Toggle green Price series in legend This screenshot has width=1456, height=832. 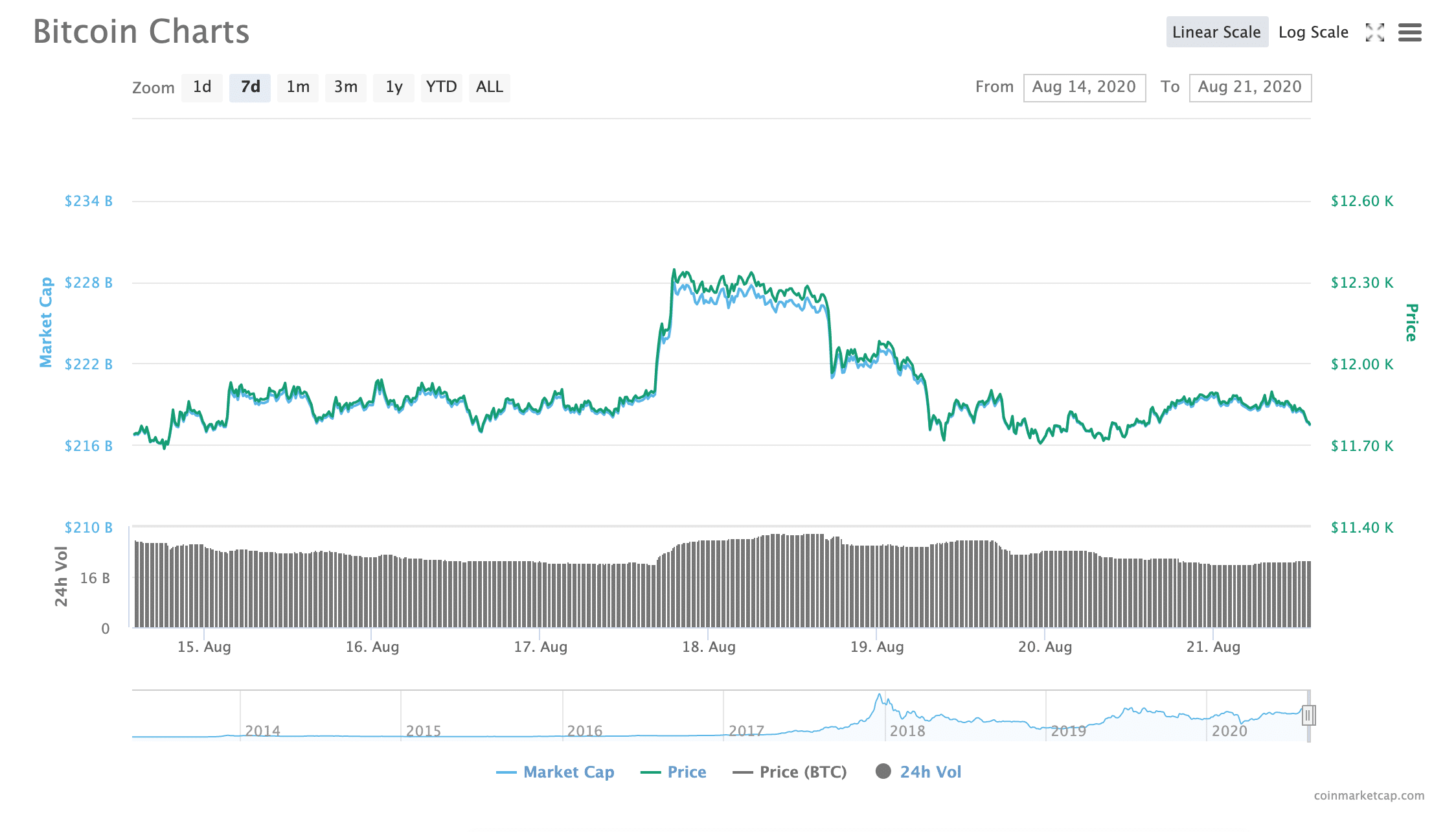(674, 772)
